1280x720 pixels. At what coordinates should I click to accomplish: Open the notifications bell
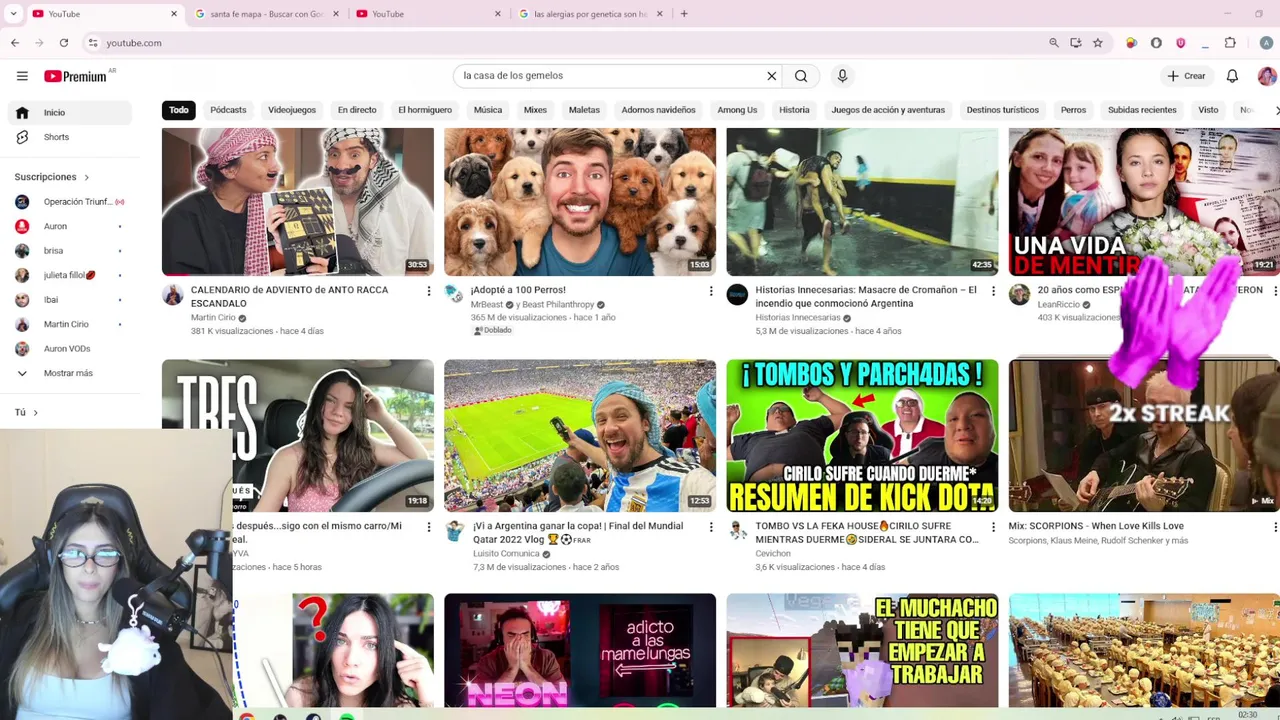(x=1232, y=76)
